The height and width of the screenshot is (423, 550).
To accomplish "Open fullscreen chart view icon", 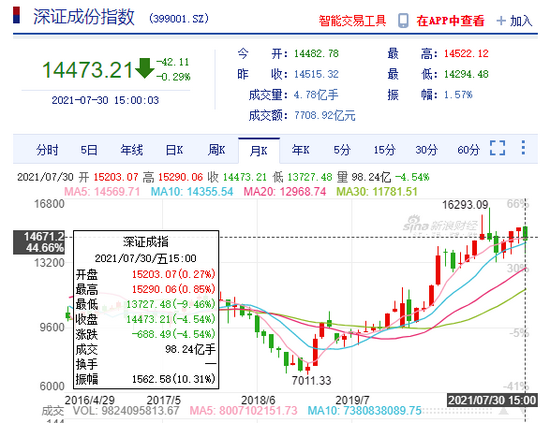I will (497, 148).
